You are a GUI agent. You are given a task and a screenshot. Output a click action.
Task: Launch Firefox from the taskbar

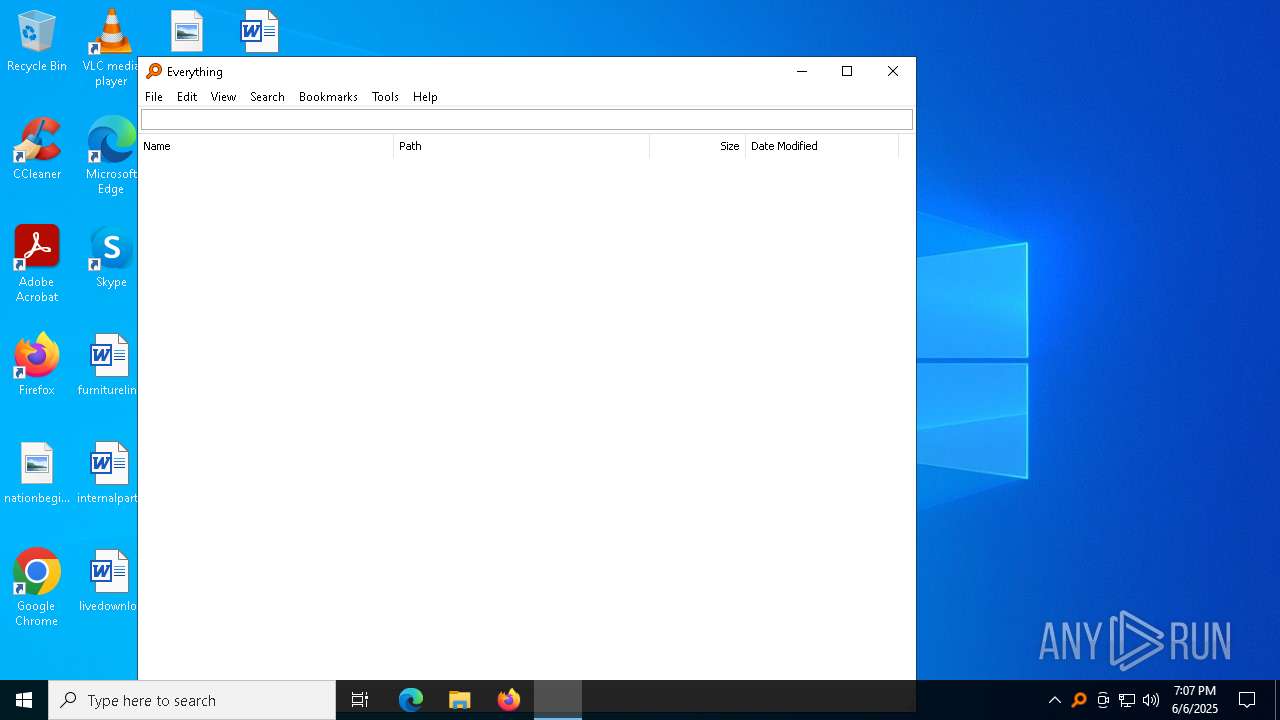point(509,700)
